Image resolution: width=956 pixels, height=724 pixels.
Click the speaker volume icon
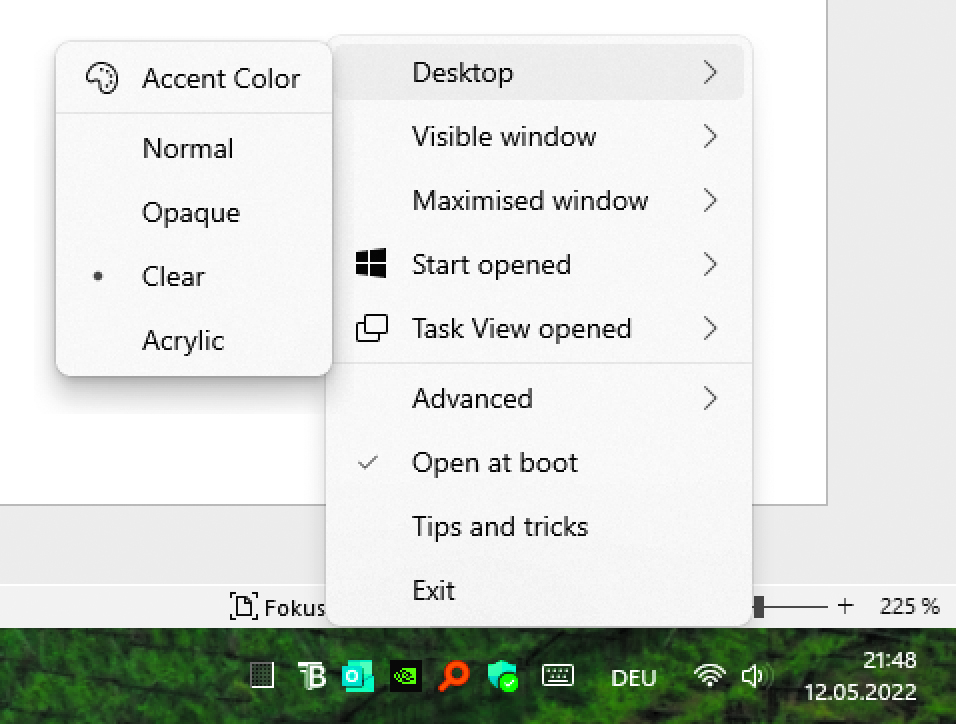[x=755, y=676]
